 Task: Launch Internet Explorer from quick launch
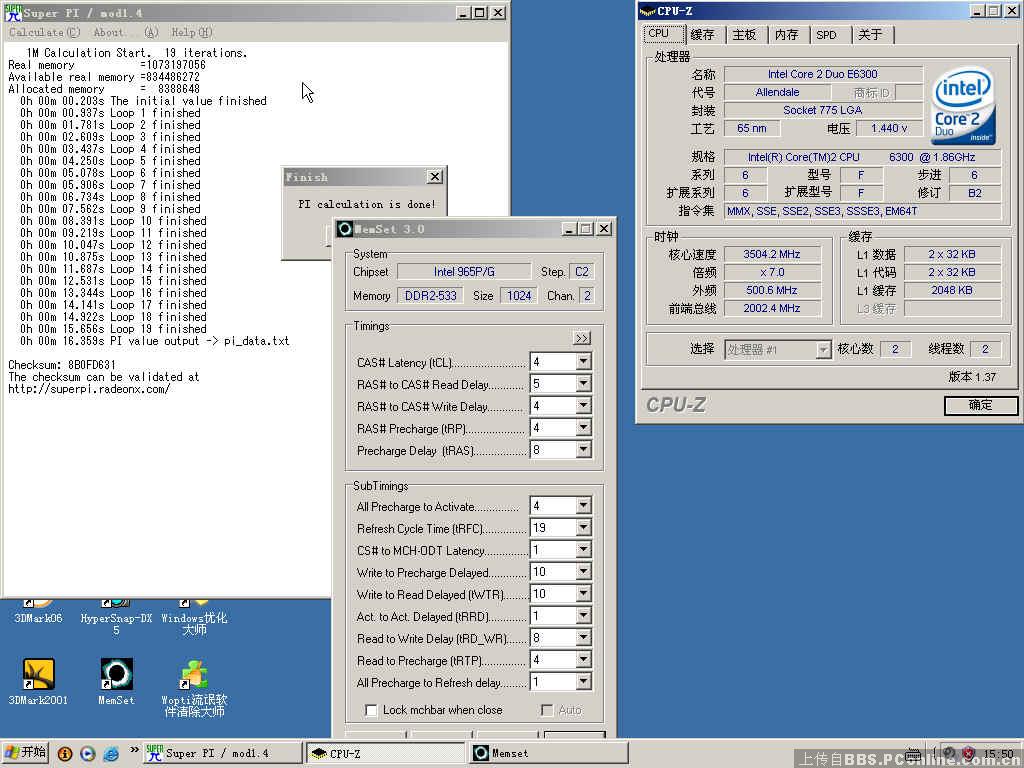111,754
